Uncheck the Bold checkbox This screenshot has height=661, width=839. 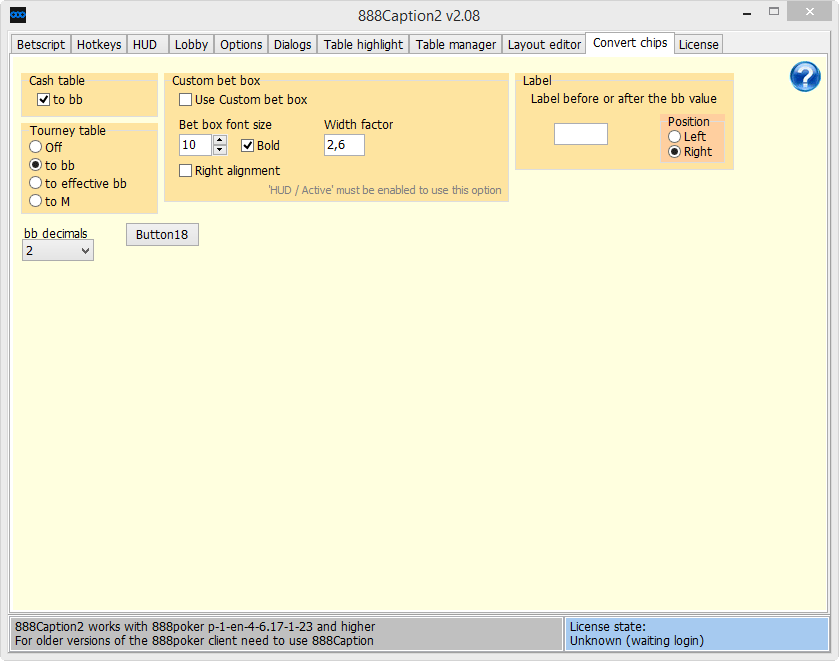[x=247, y=145]
